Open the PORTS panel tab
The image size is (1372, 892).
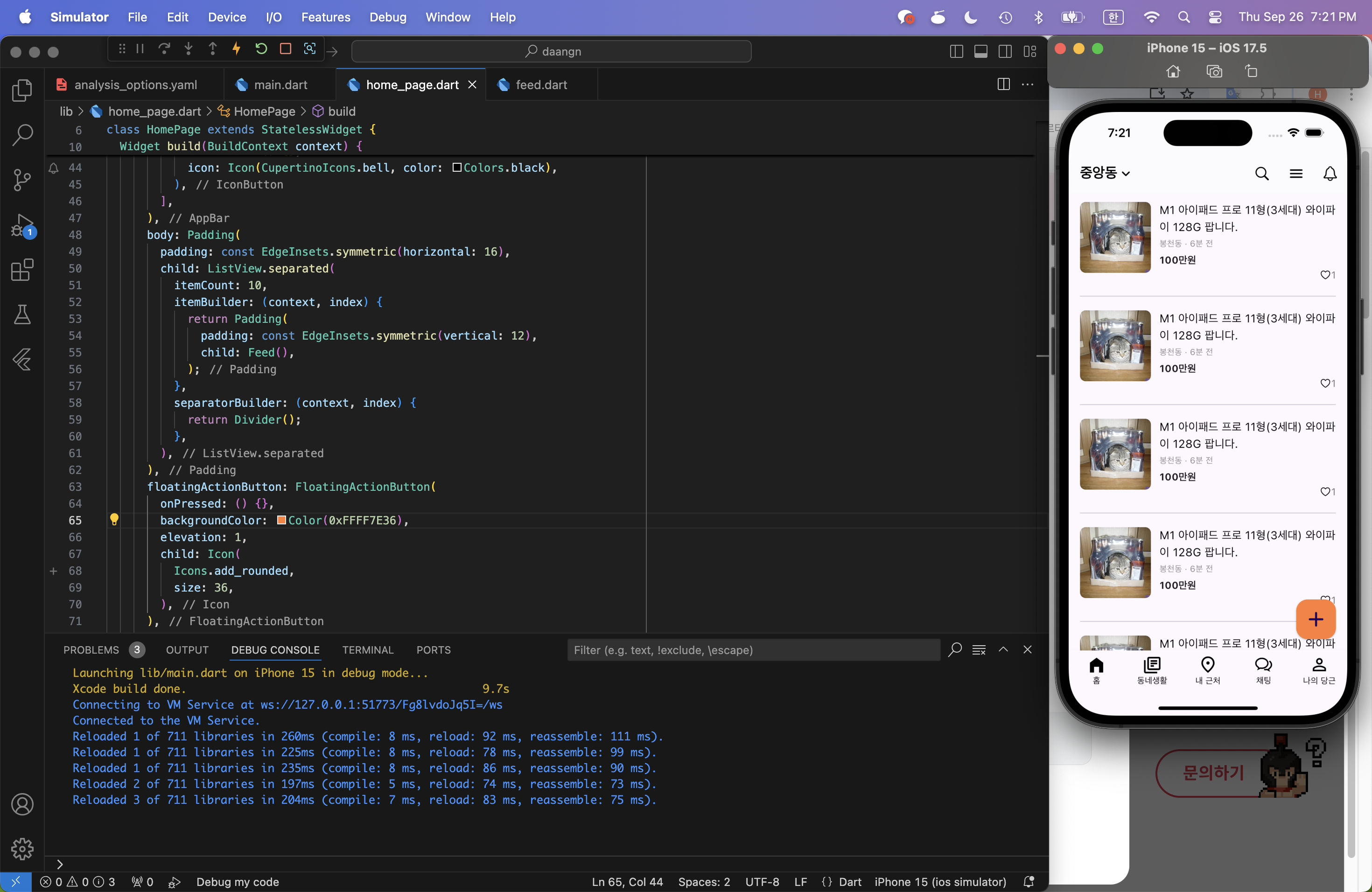tap(434, 650)
